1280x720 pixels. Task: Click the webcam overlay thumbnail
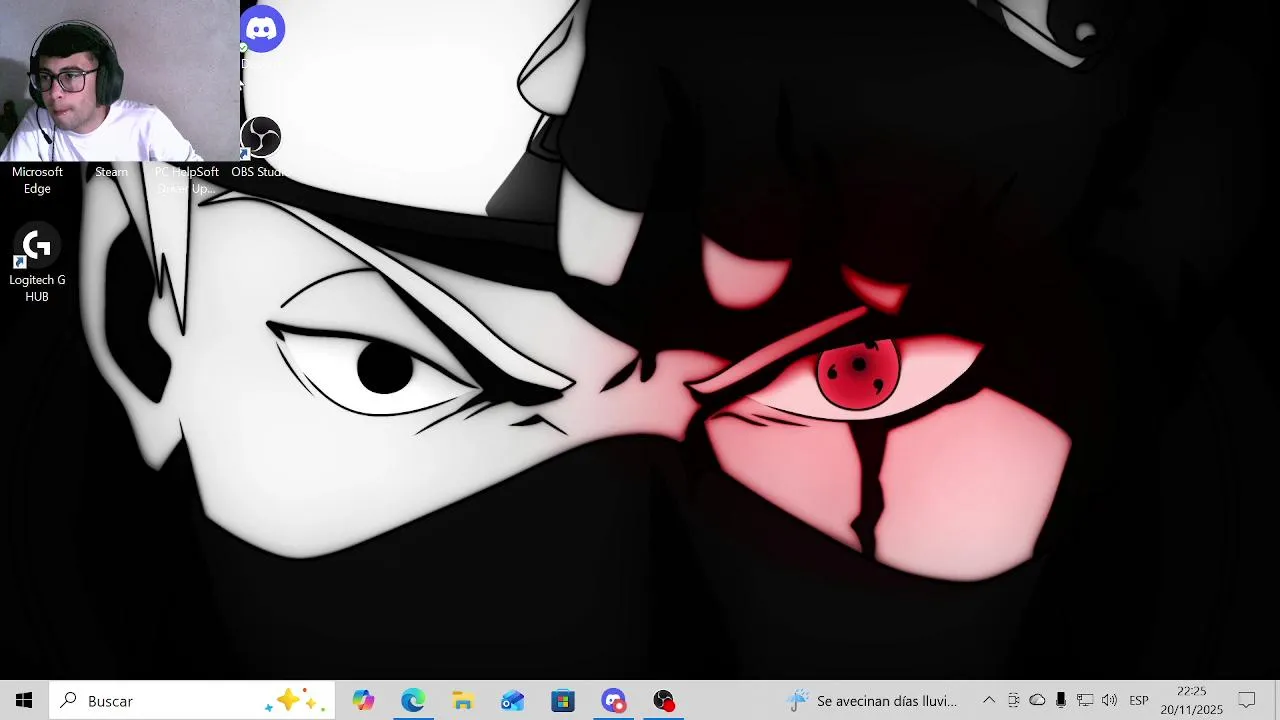(x=120, y=81)
